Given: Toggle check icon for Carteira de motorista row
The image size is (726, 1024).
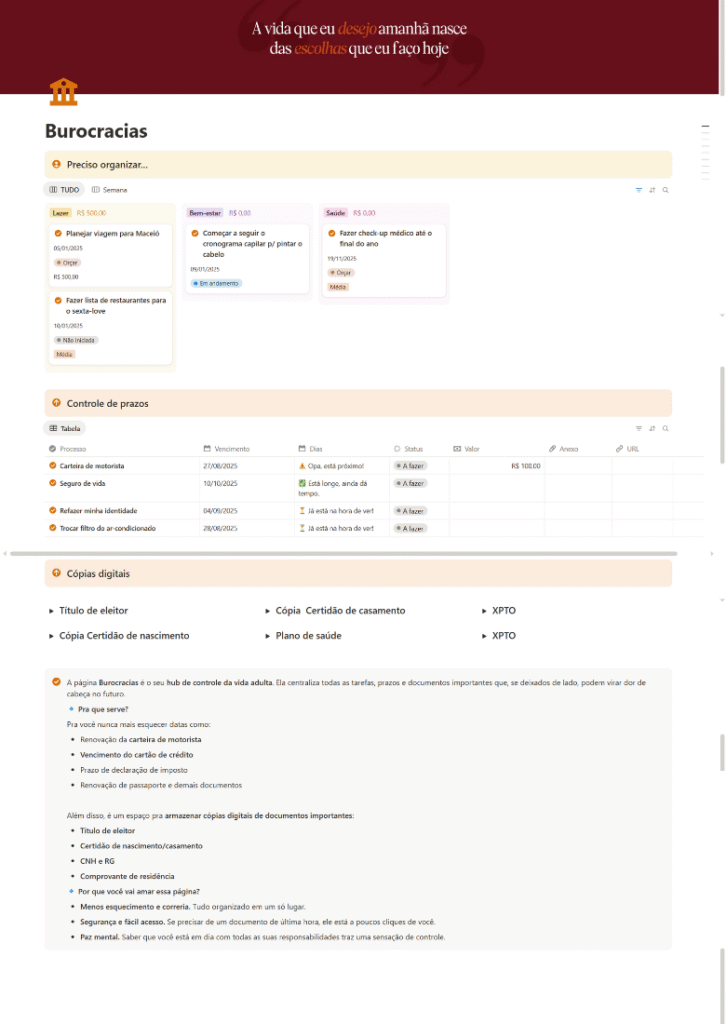Looking at the screenshot, I should [52, 466].
